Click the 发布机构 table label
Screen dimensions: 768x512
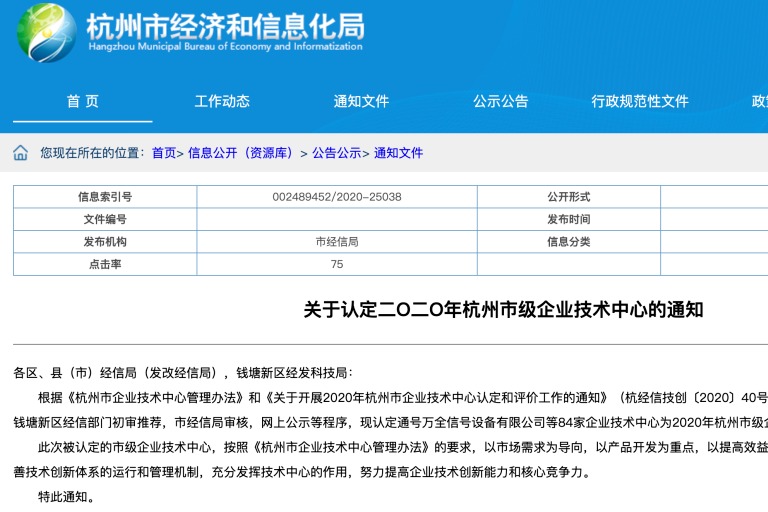click(105, 242)
